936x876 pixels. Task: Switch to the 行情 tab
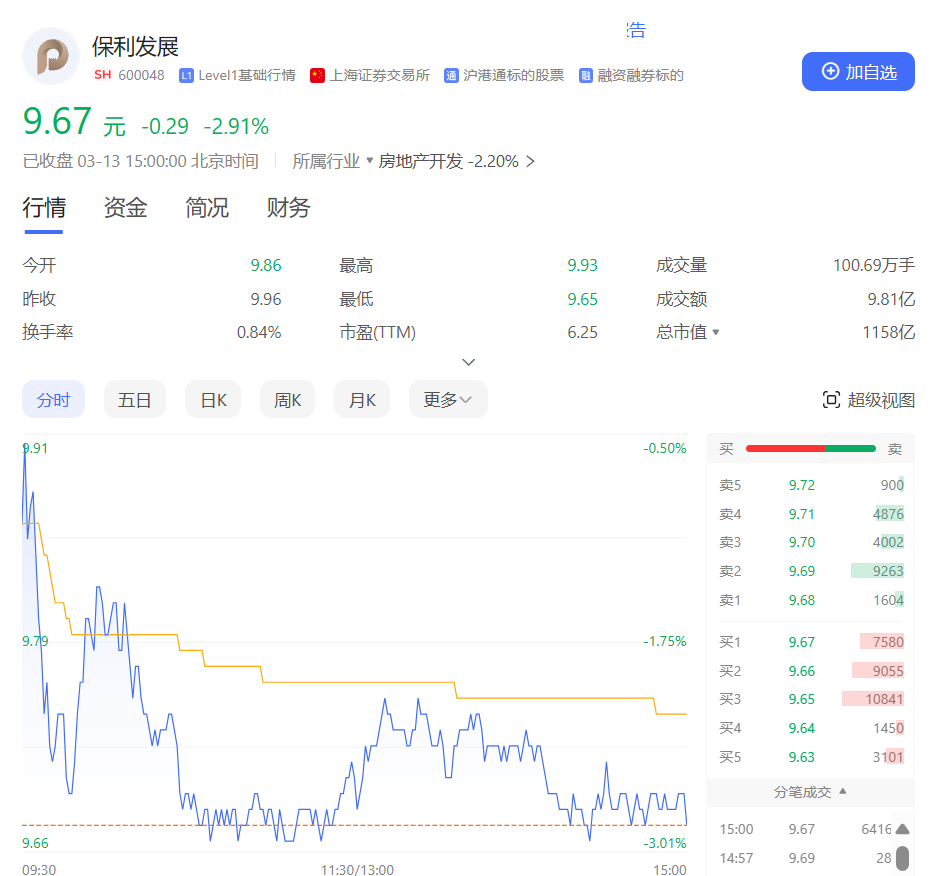tap(44, 208)
